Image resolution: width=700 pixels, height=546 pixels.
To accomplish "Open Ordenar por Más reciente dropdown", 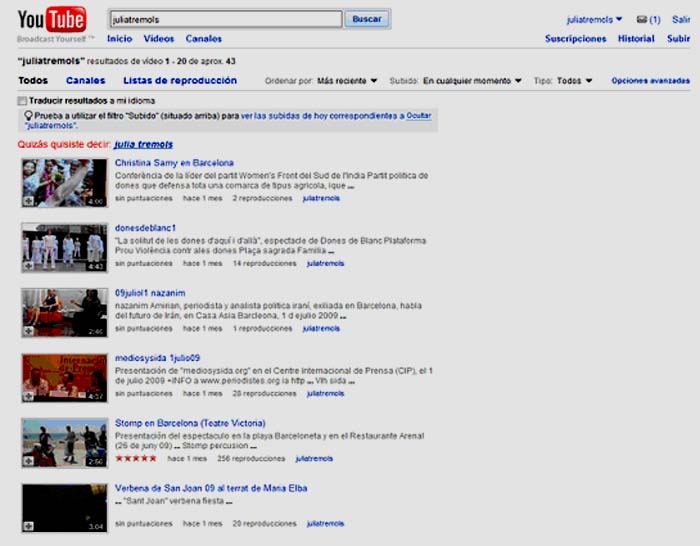I will point(347,81).
